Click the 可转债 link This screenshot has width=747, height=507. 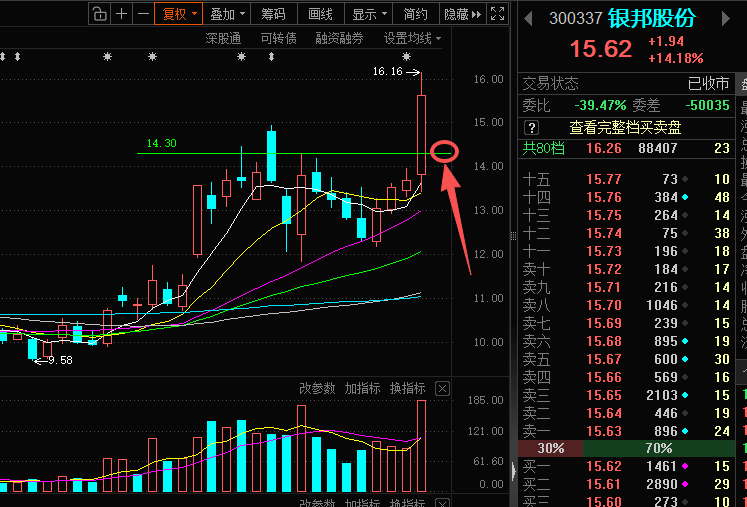pyautogui.click(x=279, y=38)
